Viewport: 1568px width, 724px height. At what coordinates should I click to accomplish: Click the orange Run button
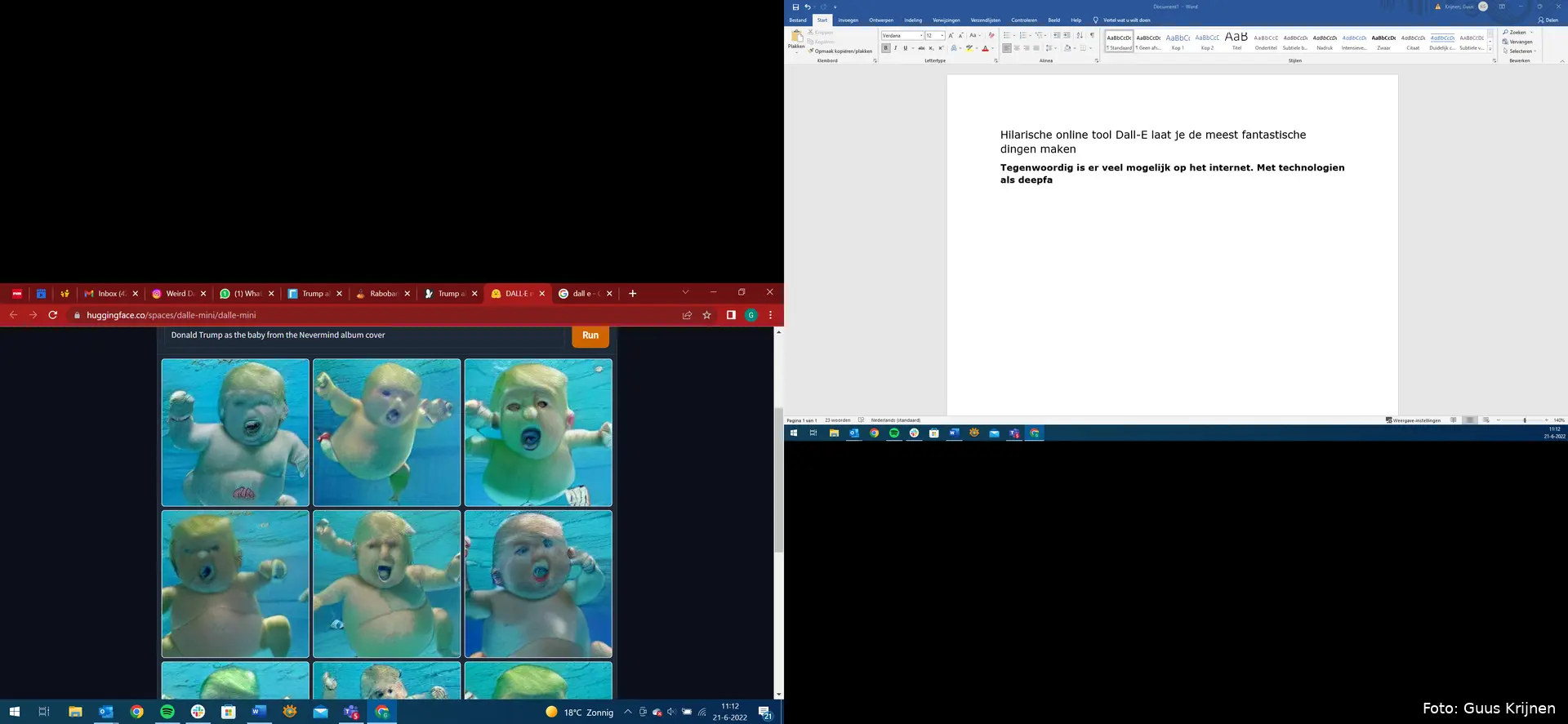pyautogui.click(x=590, y=335)
